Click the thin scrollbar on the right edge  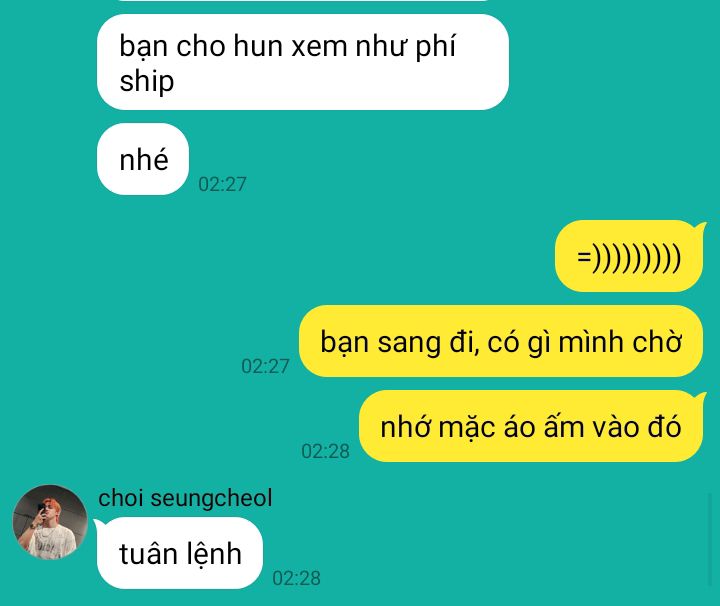711,540
